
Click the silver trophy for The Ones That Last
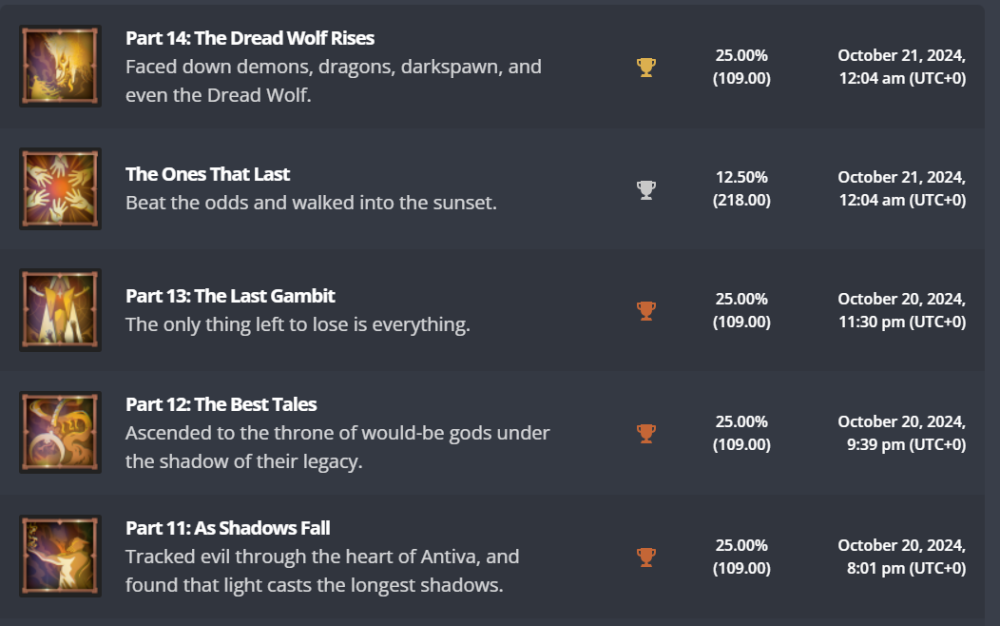point(646,189)
